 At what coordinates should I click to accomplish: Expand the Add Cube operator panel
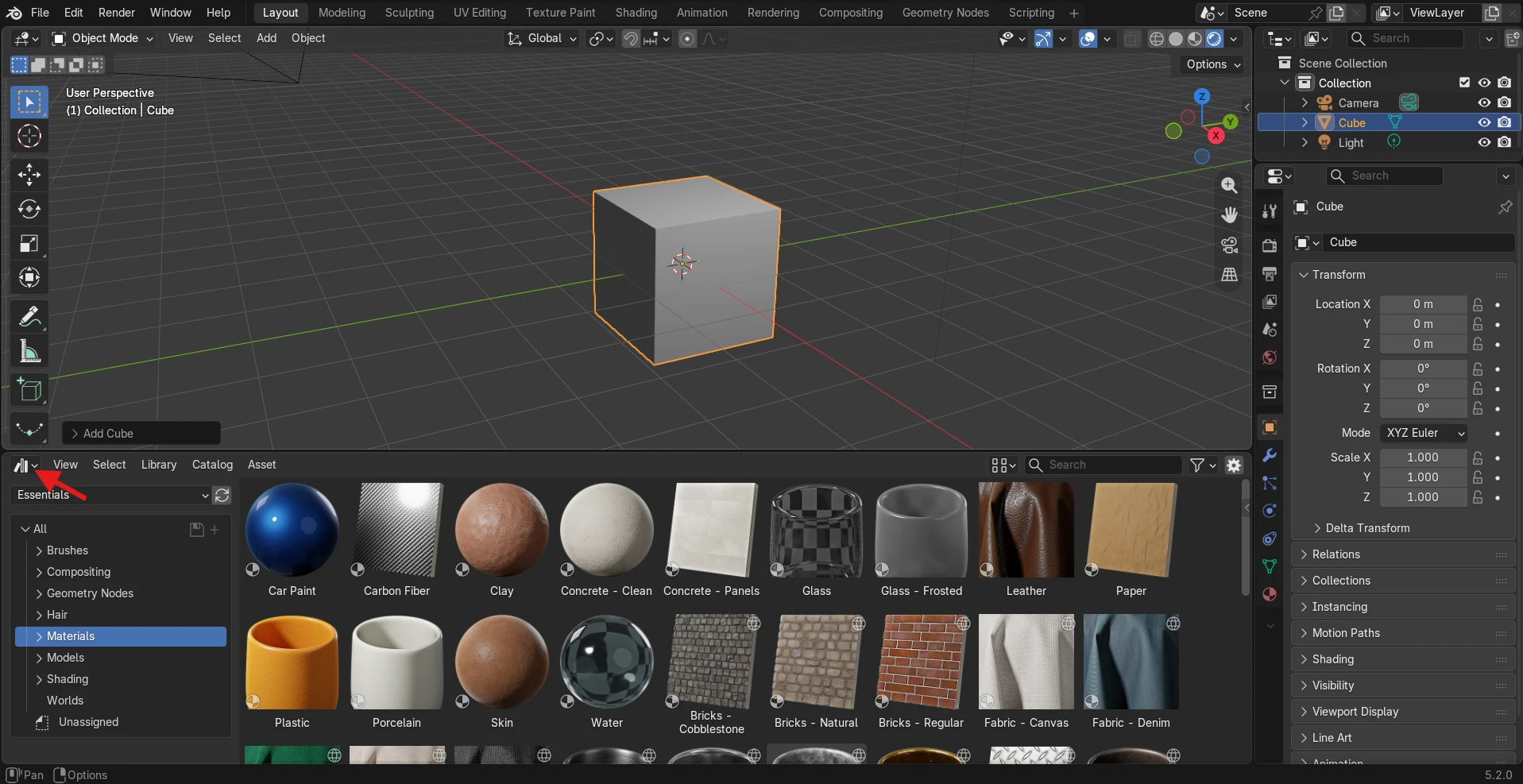click(141, 434)
